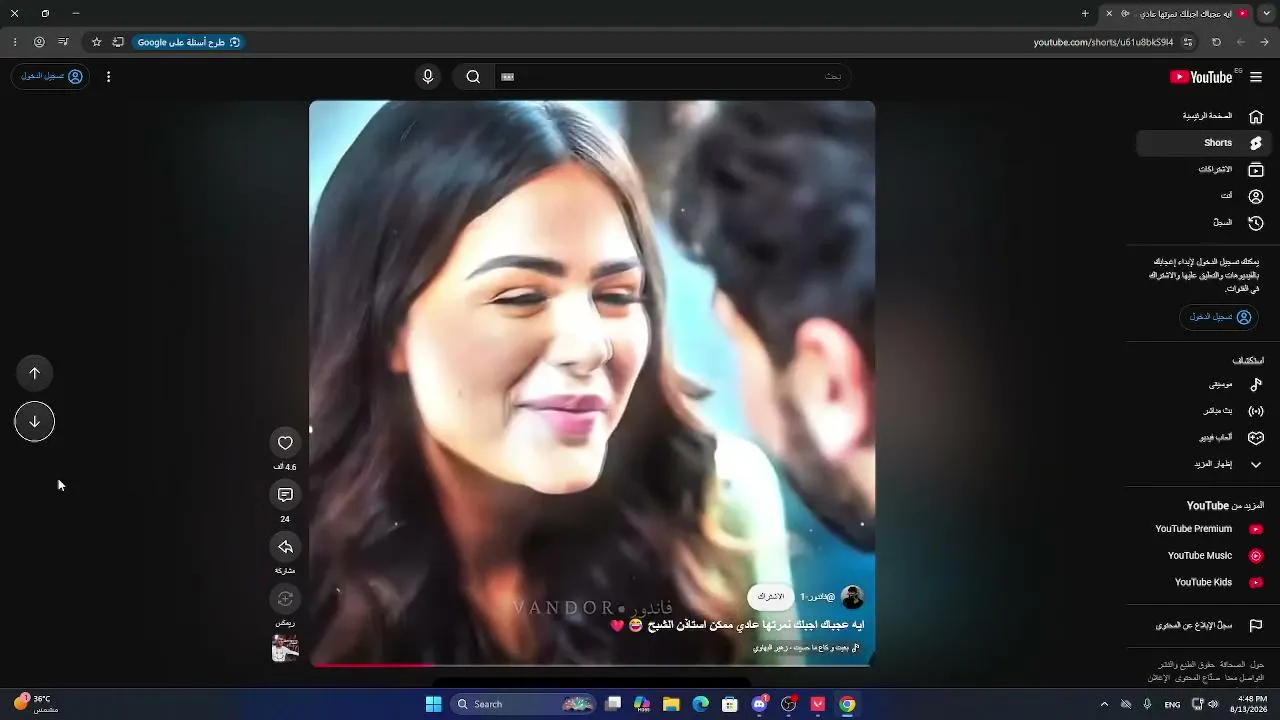The image size is (1280, 720).
Task: Select Shorts in the sidebar
Action: 1203,143
